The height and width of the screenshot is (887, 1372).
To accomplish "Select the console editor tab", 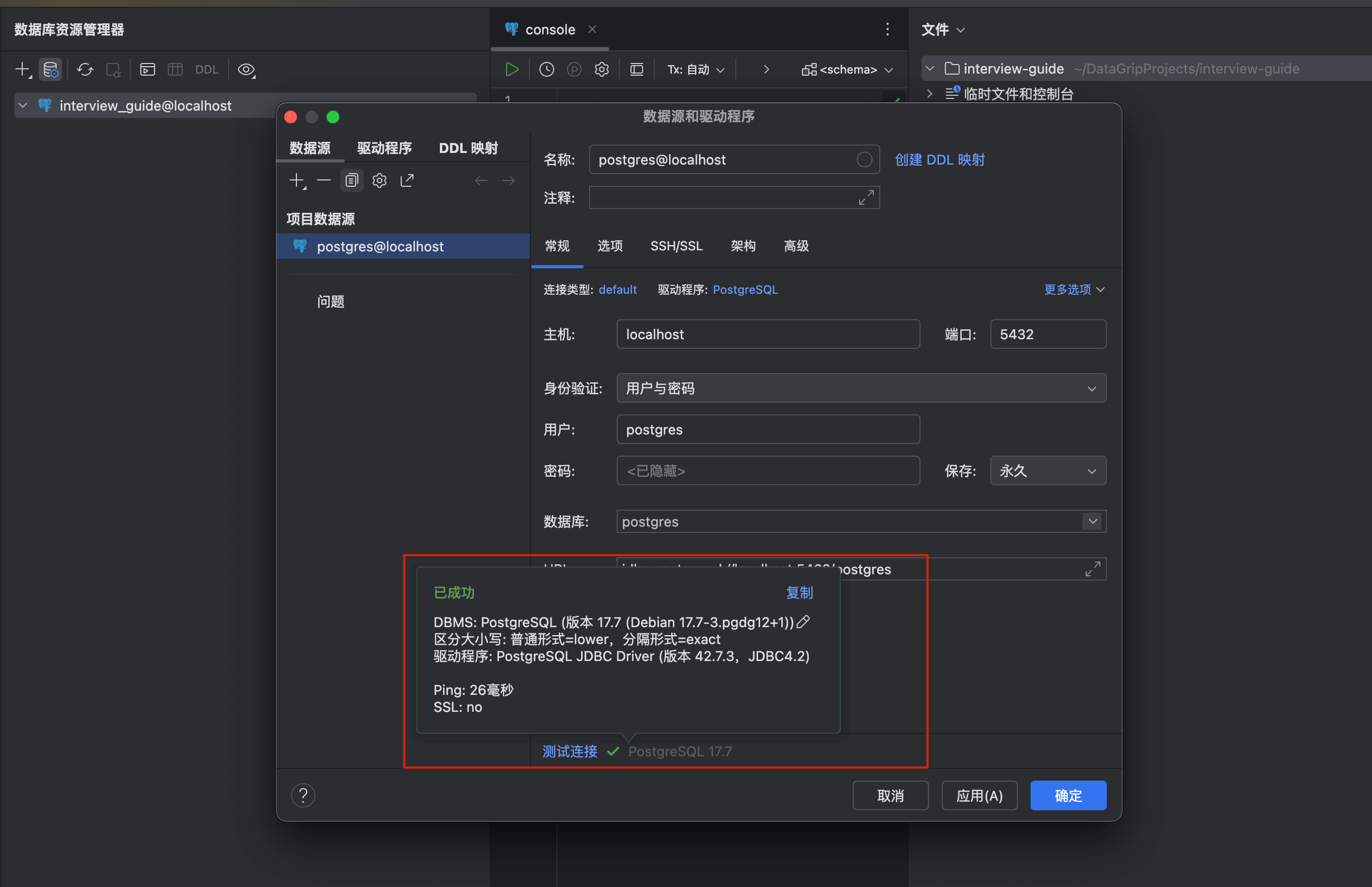I will 550,30.
